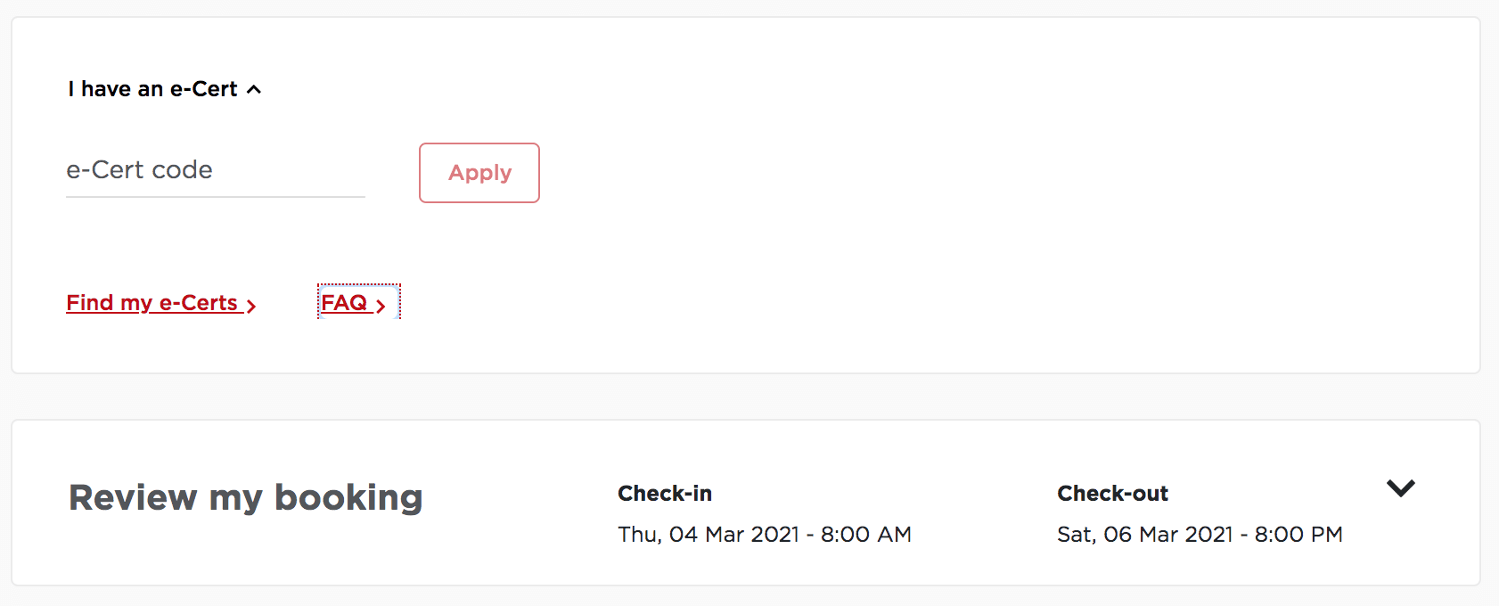Select the check-in date Thu, 04 Mar 2021

pyautogui.click(x=708, y=535)
